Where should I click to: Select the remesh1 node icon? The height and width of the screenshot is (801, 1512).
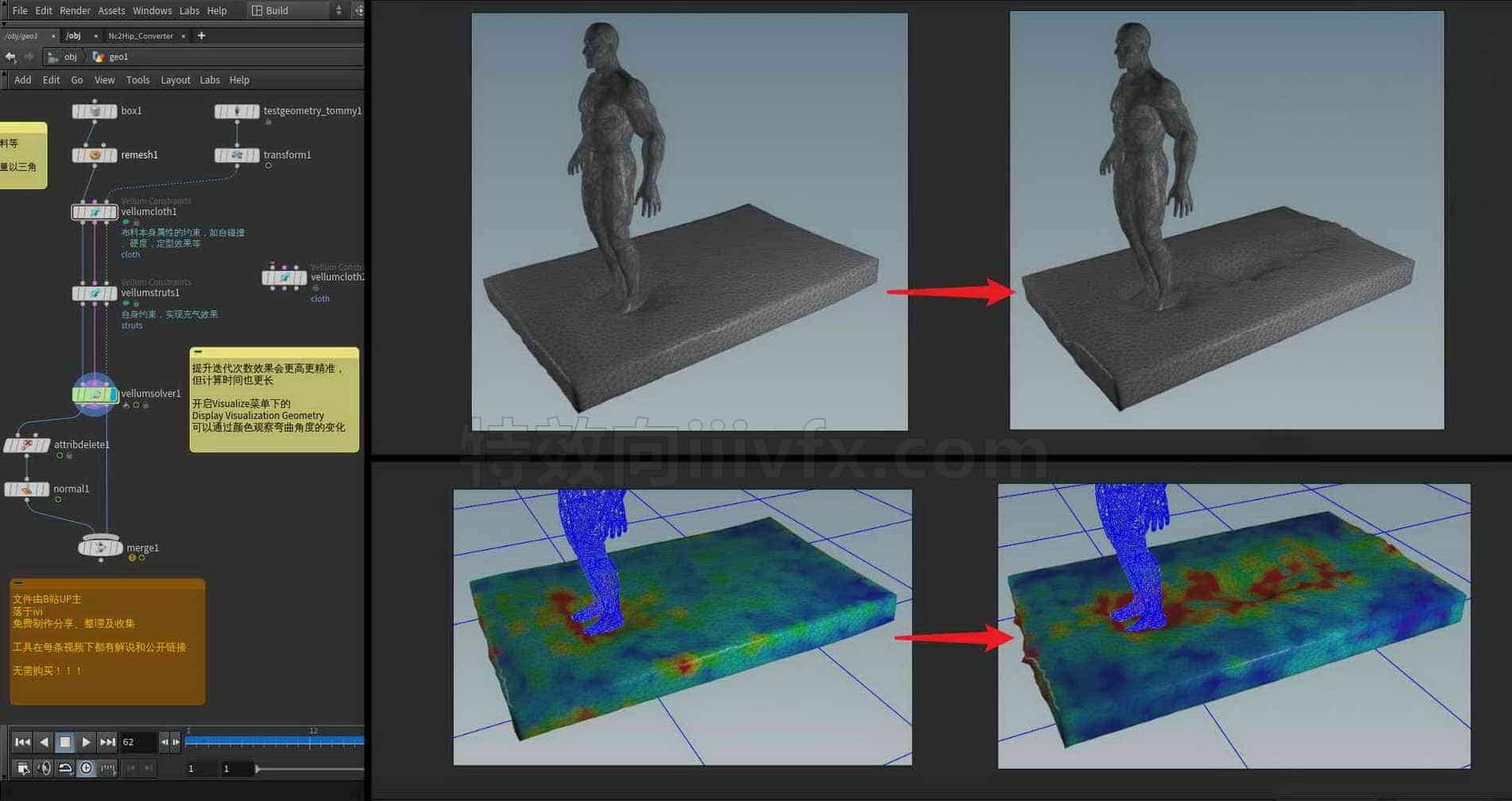(x=95, y=155)
